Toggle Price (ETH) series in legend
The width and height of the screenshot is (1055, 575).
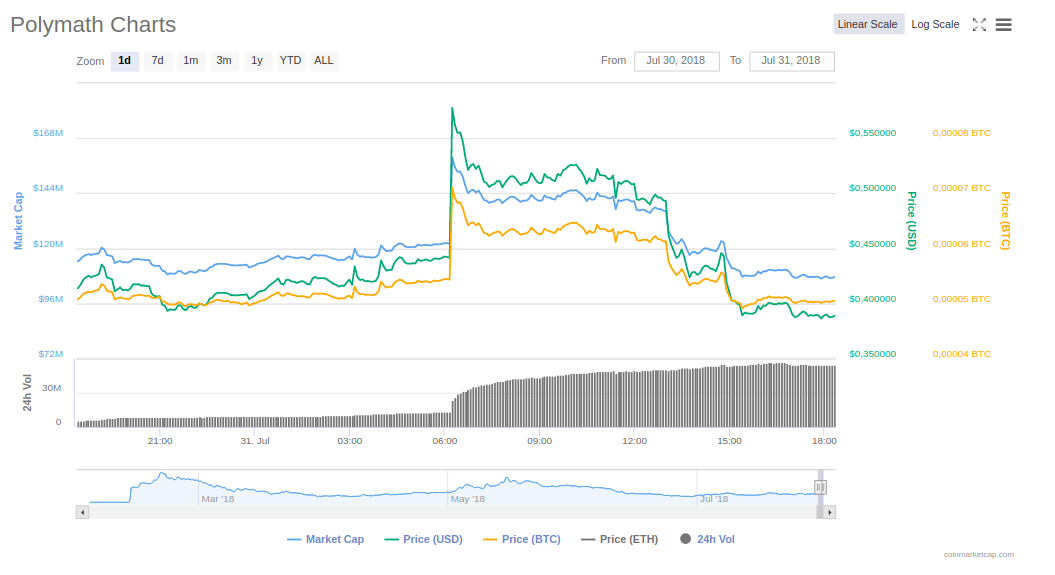click(620, 539)
